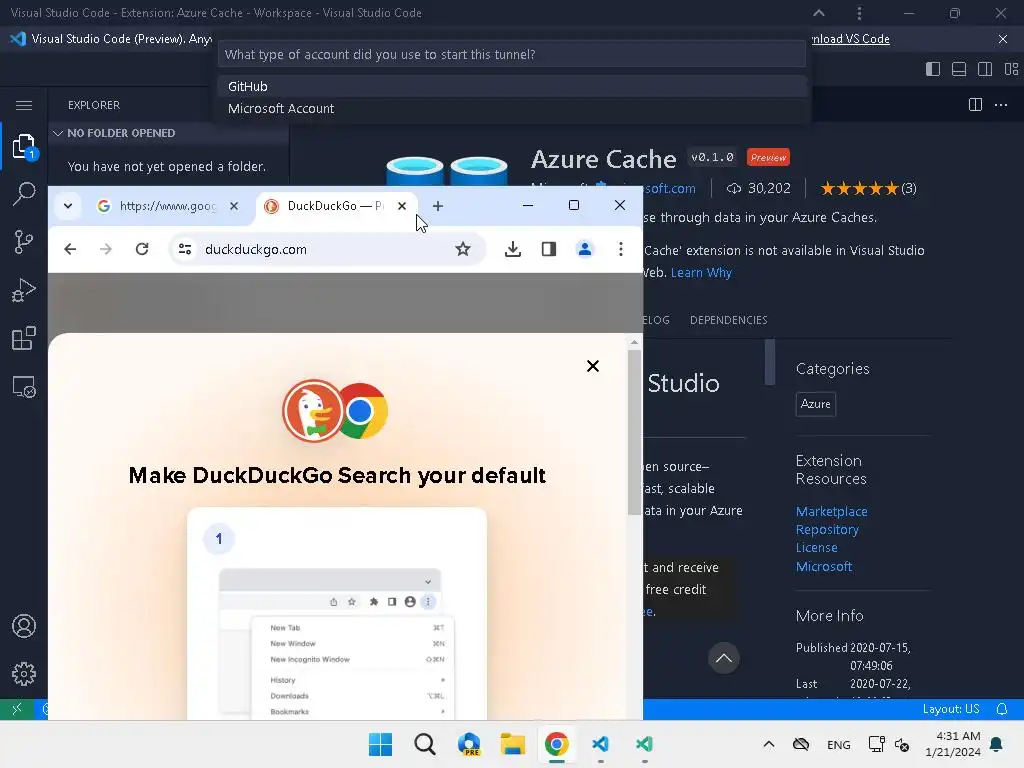Reload the DuckDuckGo page
Screen dimensions: 1024x768
click(142, 249)
